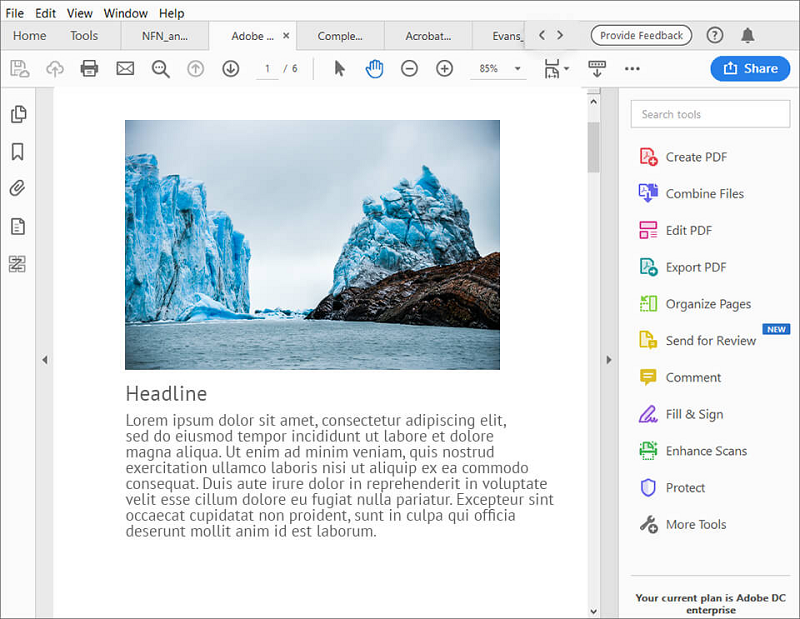This screenshot has height=619, width=800.
Task: Activate the Hand pan tool
Action: [x=374, y=69]
